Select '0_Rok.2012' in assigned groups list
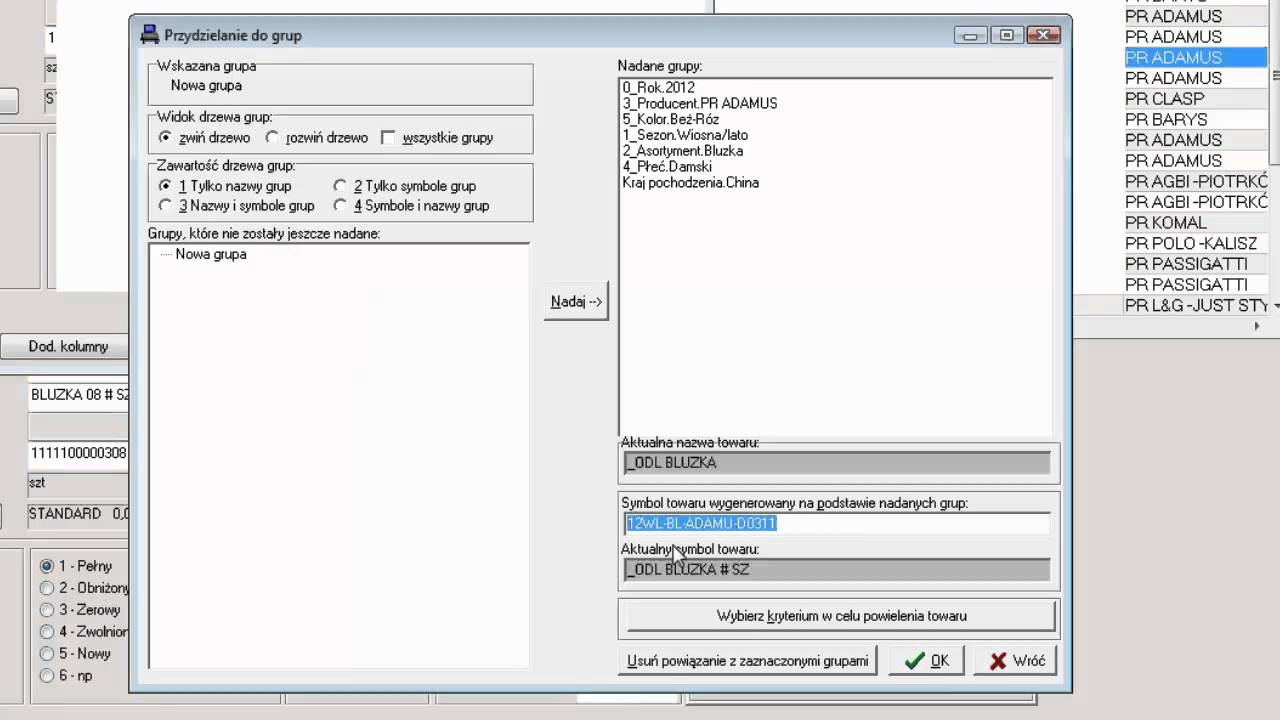Screen dimensions: 1280x720 tap(658, 88)
